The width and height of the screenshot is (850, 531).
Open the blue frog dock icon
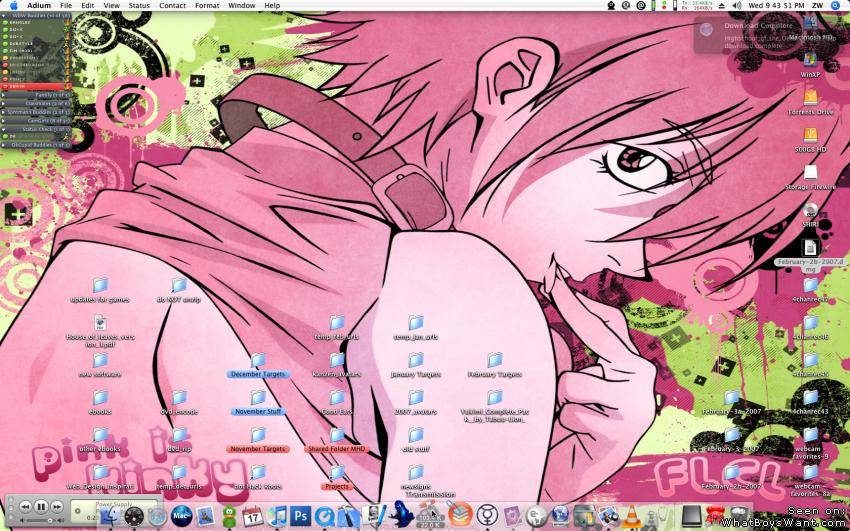point(401,515)
